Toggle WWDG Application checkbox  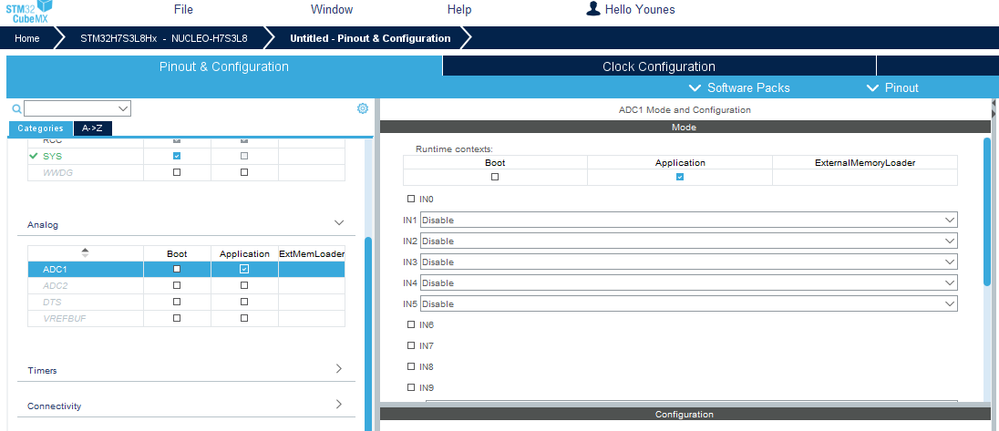[x=244, y=172]
